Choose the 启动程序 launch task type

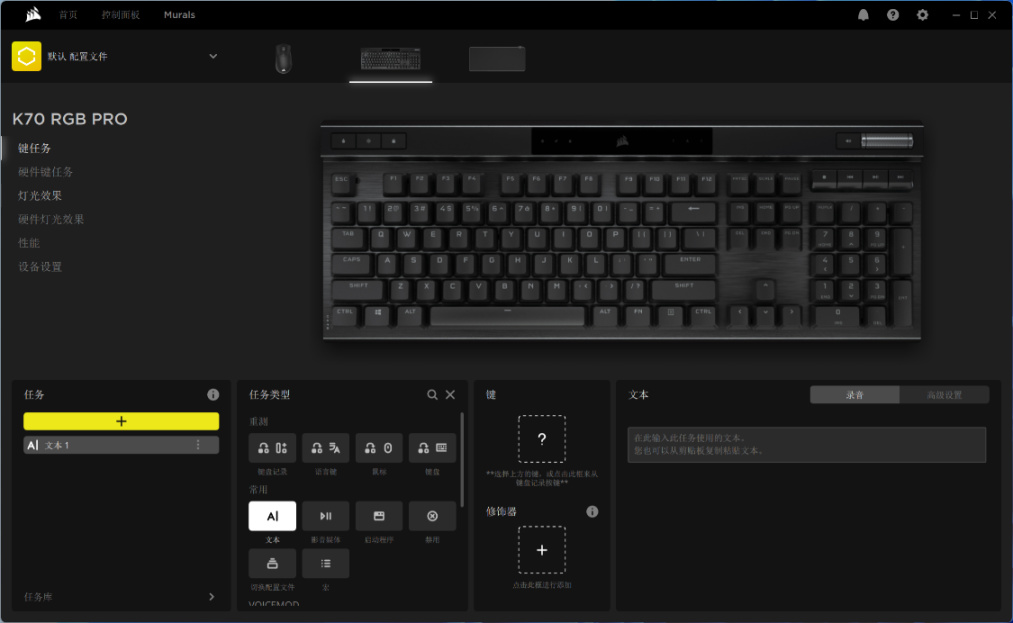click(379, 516)
